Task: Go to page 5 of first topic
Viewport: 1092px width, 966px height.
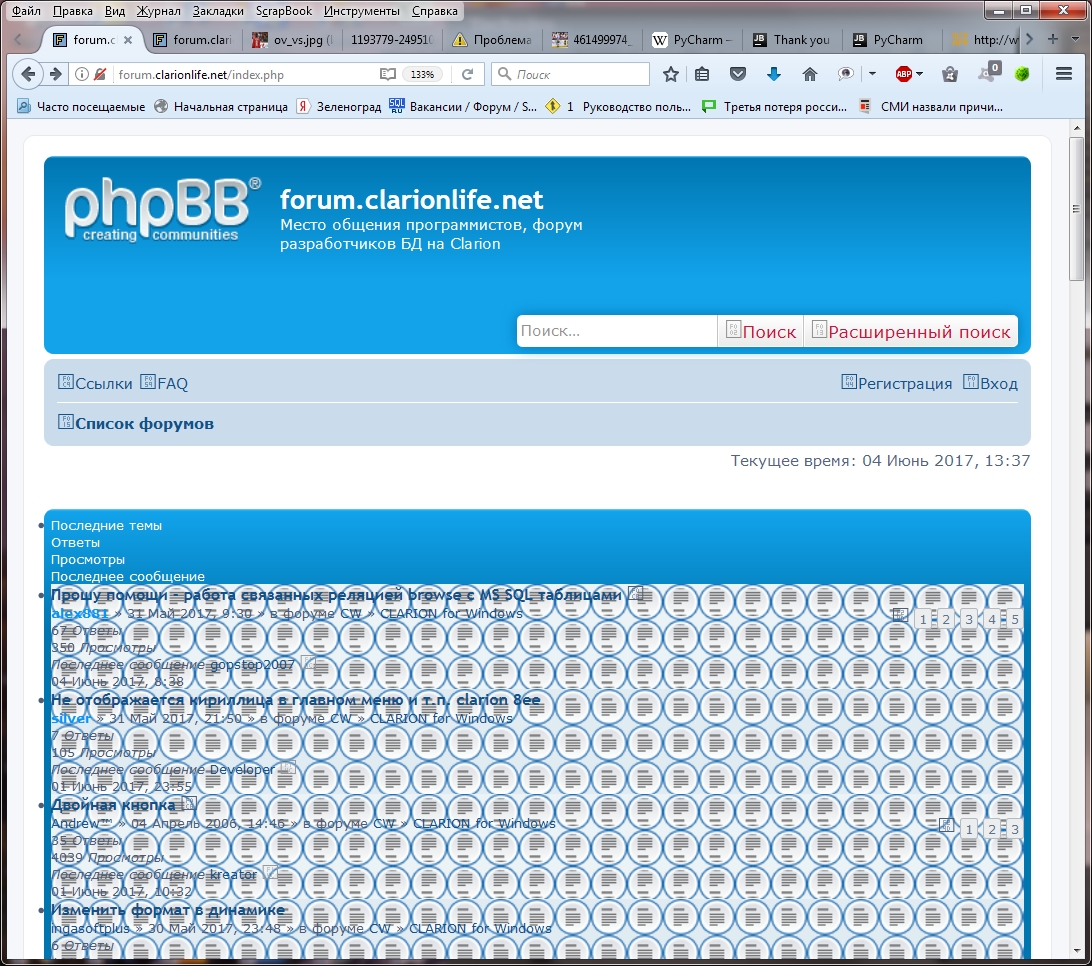Action: point(1014,619)
